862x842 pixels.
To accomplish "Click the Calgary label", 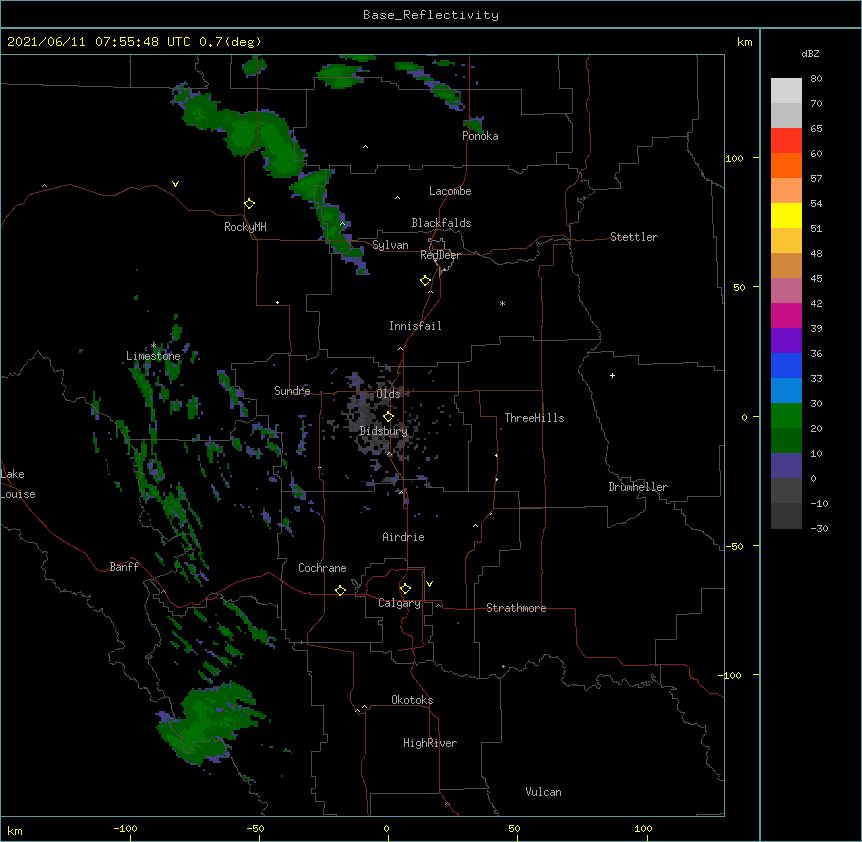I will tap(399, 603).
